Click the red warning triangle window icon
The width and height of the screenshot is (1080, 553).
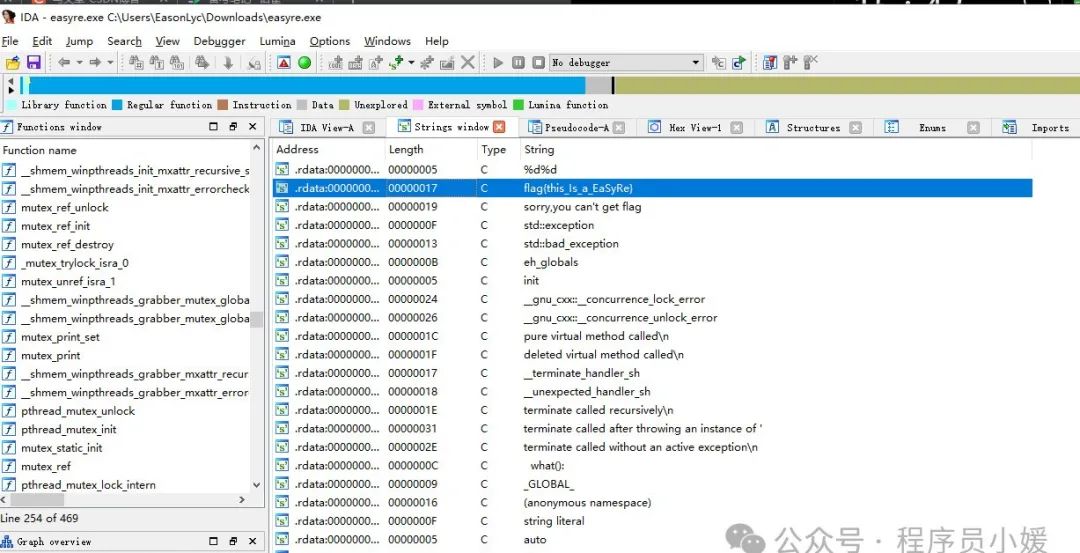pyautogui.click(x=284, y=63)
